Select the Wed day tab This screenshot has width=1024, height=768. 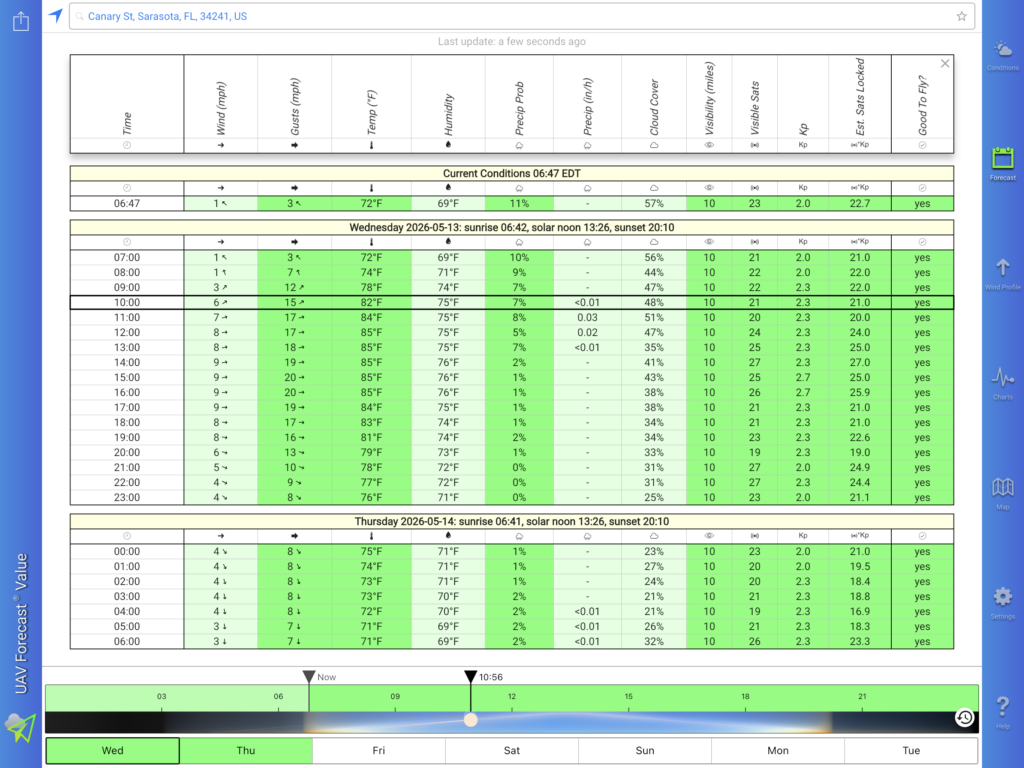[x=112, y=750]
